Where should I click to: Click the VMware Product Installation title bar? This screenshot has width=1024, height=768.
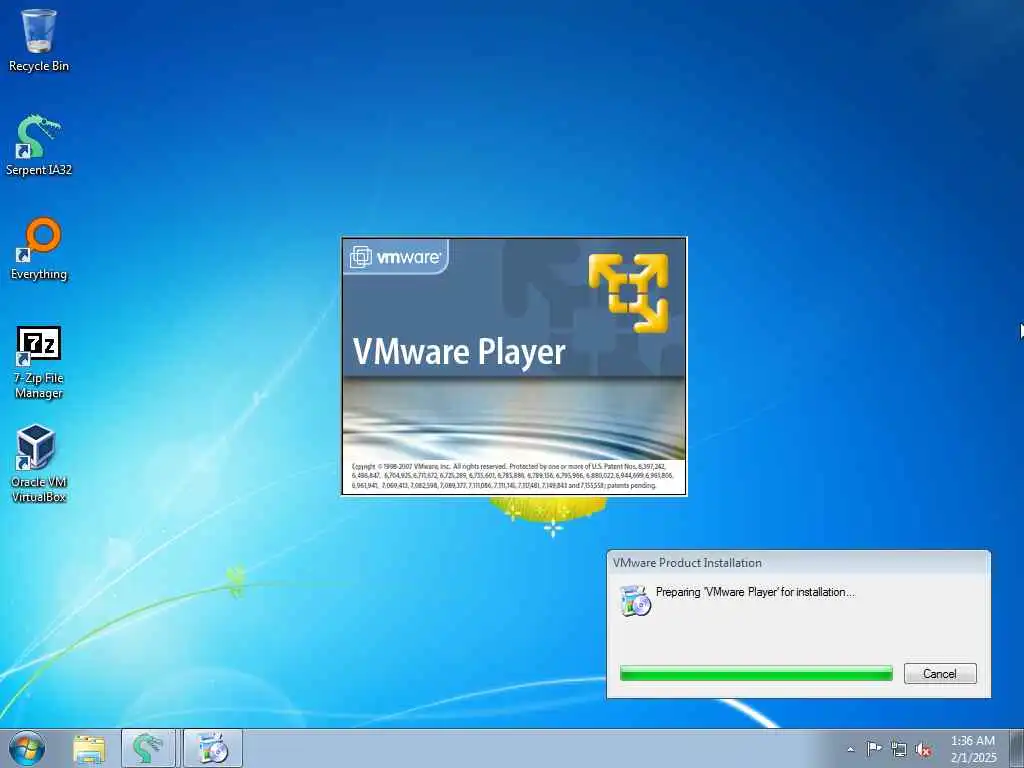coord(798,562)
